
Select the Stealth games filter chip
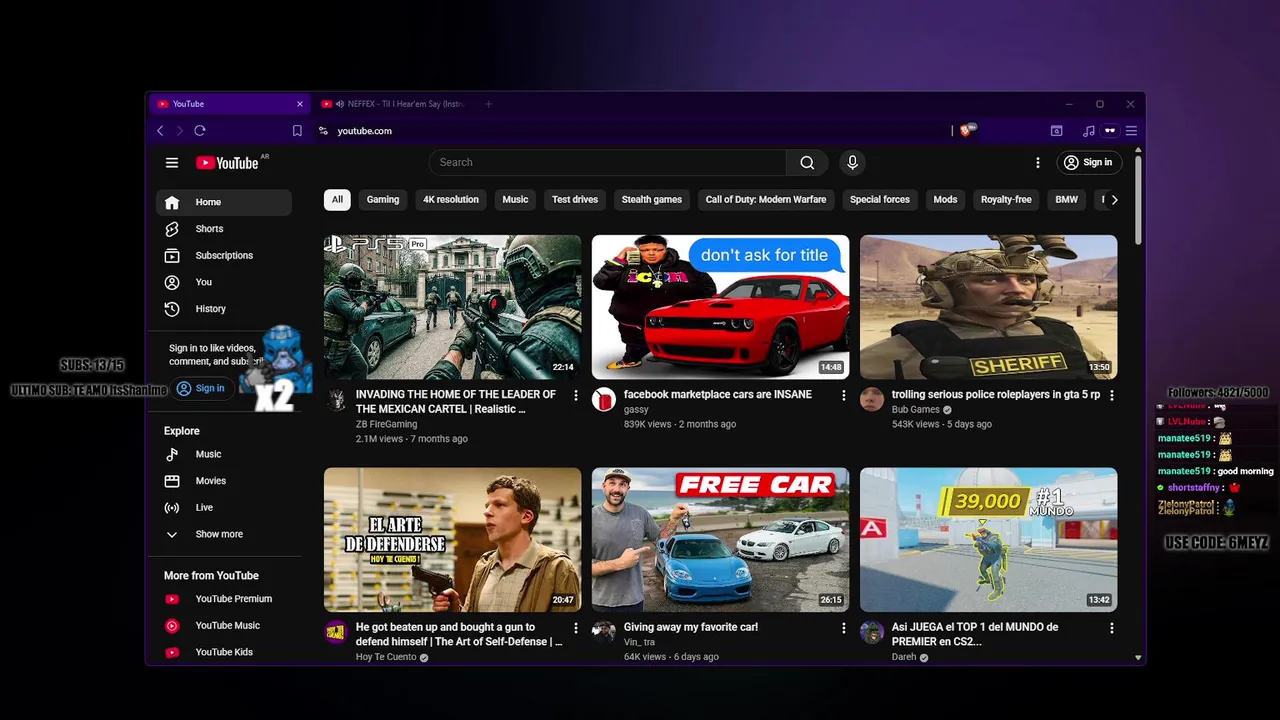(652, 199)
